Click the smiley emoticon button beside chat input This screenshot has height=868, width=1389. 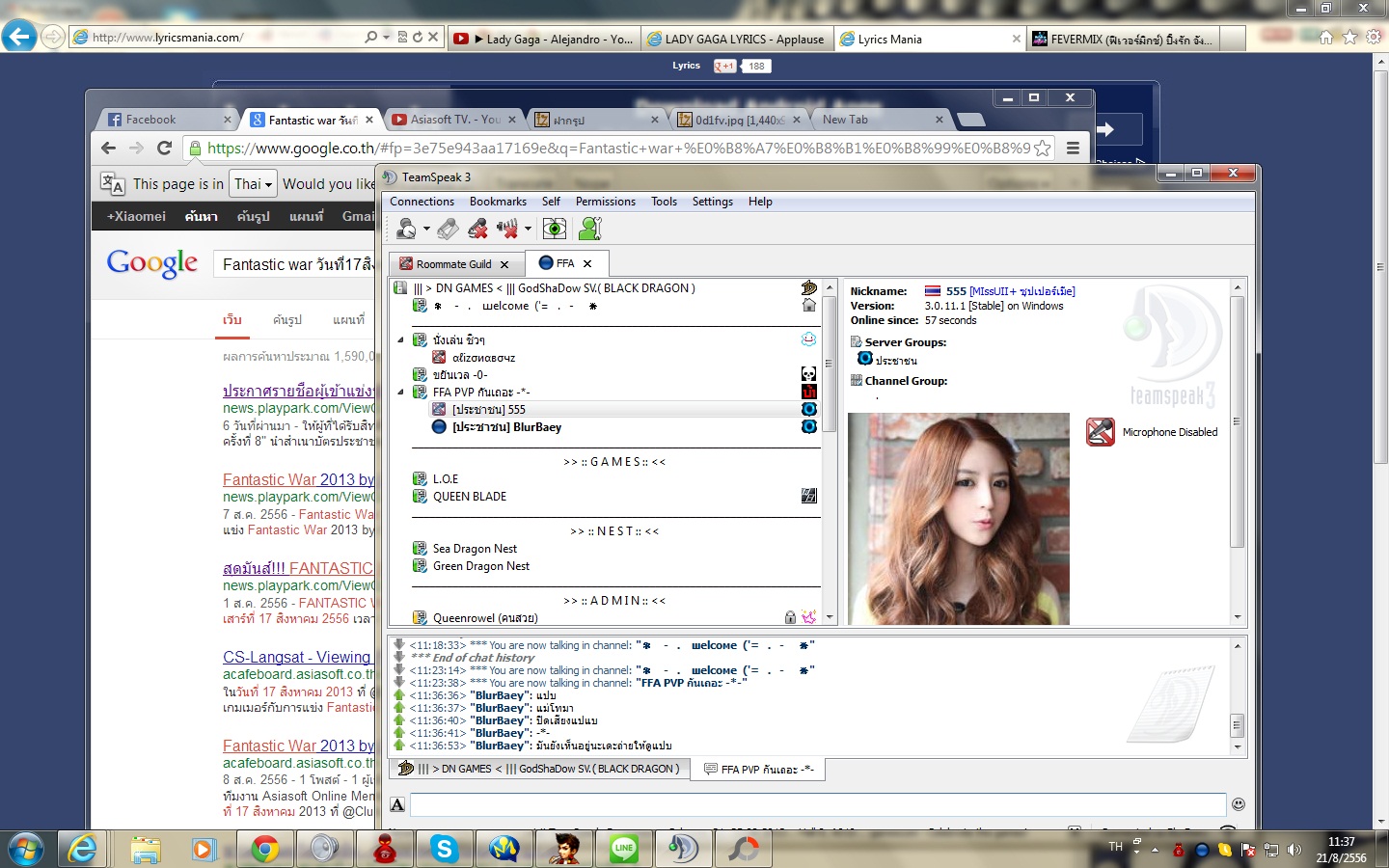pos(1239,804)
